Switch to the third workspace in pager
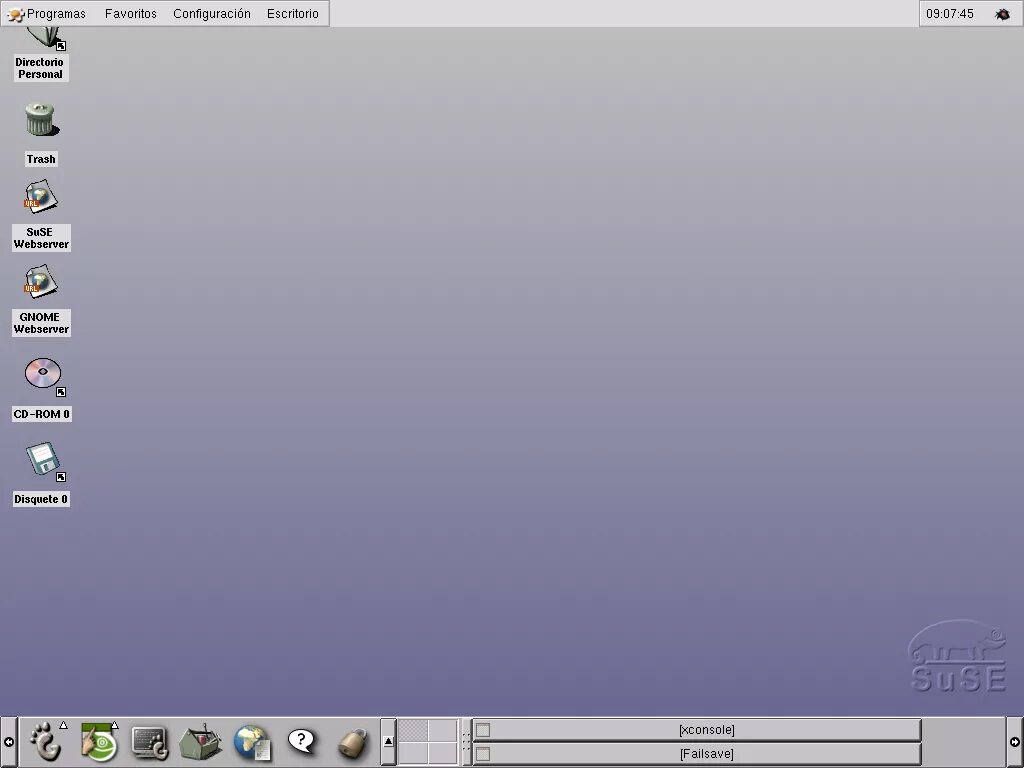 [413, 753]
